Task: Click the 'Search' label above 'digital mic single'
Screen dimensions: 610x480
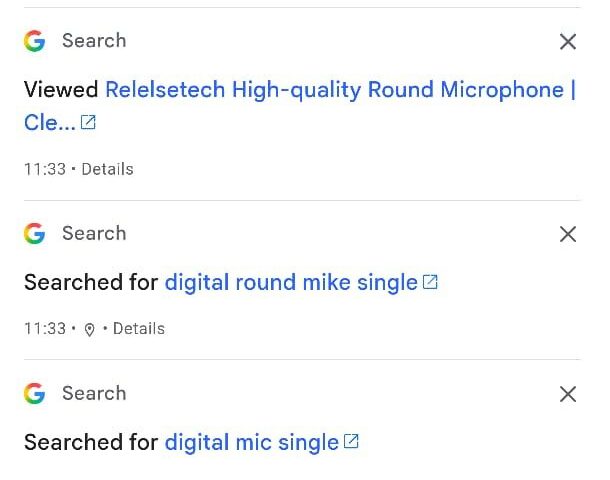Action: click(x=94, y=394)
